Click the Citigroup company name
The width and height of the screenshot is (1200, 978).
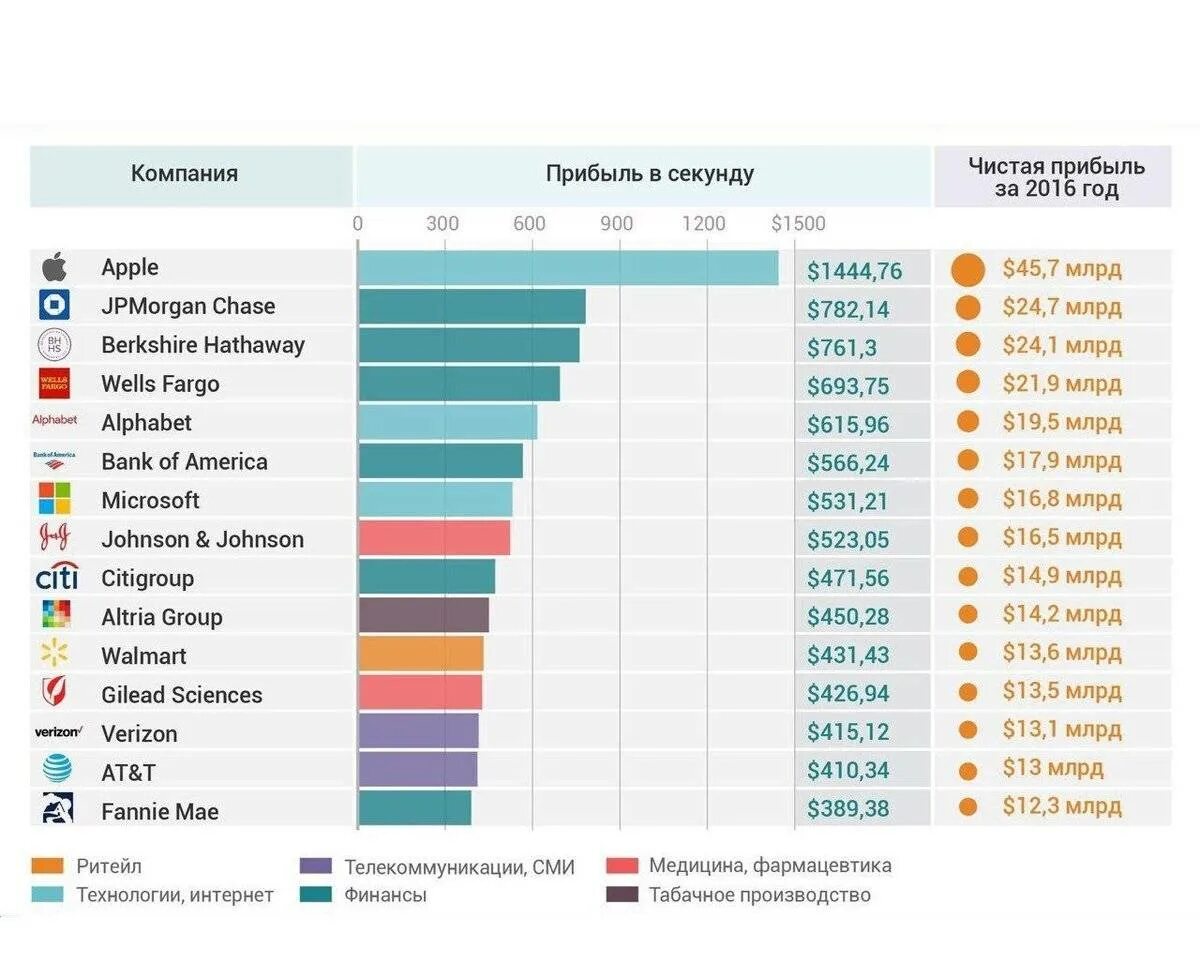[x=148, y=578]
